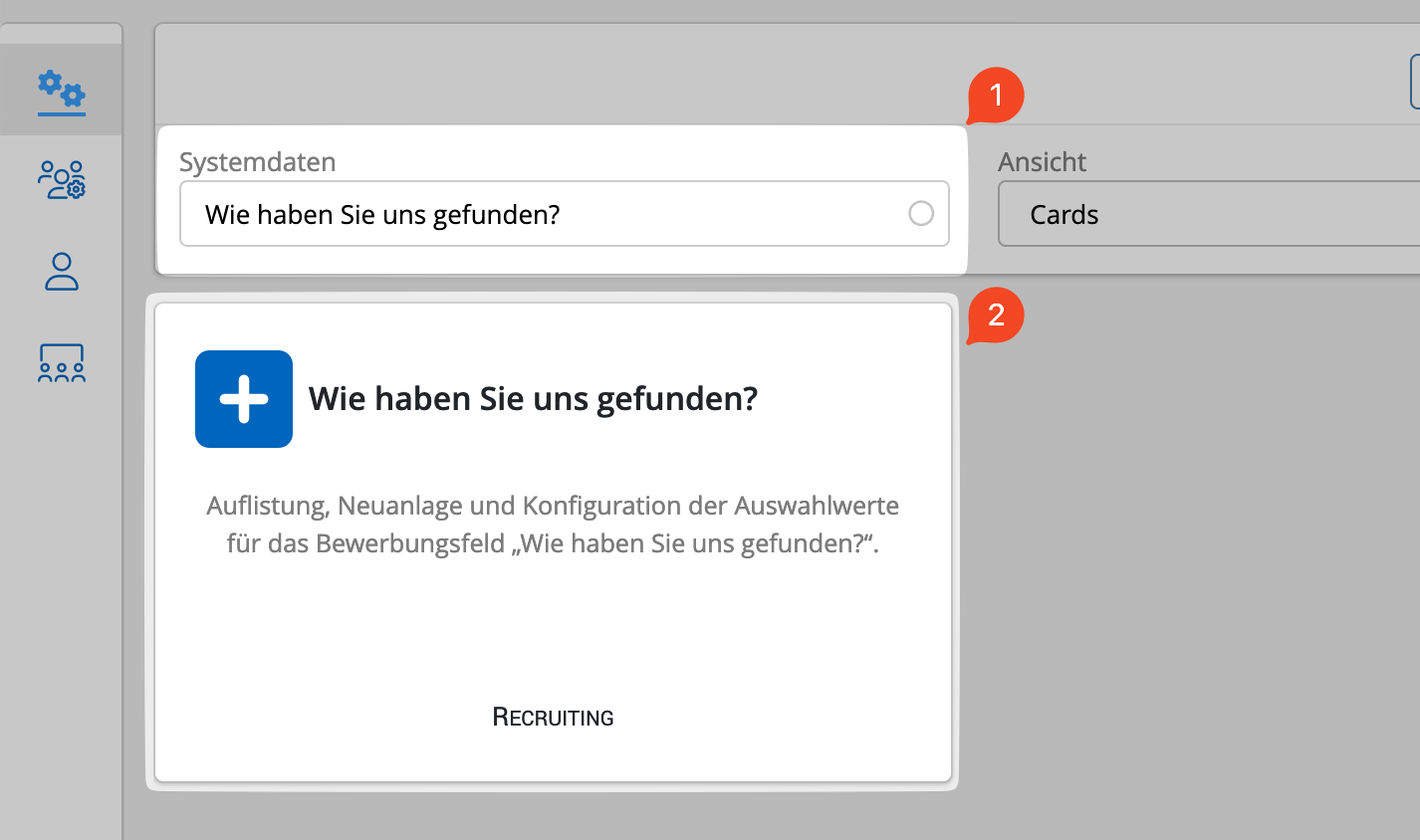The image size is (1420, 840).
Task: Click the single person profile icon
Action: [x=62, y=272]
